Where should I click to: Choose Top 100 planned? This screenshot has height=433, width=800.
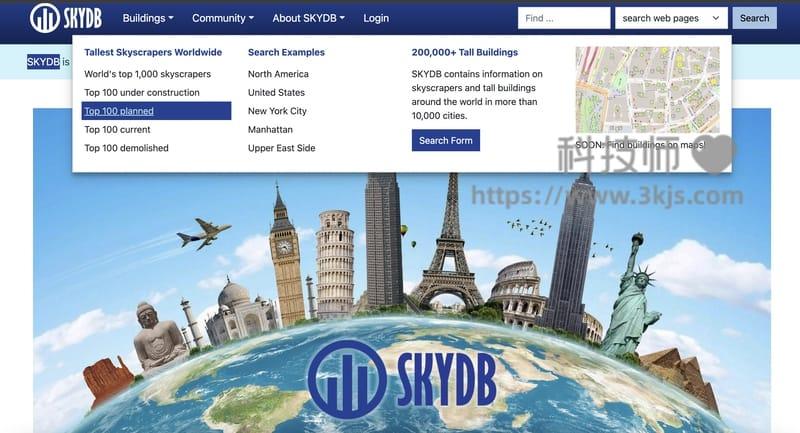(x=156, y=111)
